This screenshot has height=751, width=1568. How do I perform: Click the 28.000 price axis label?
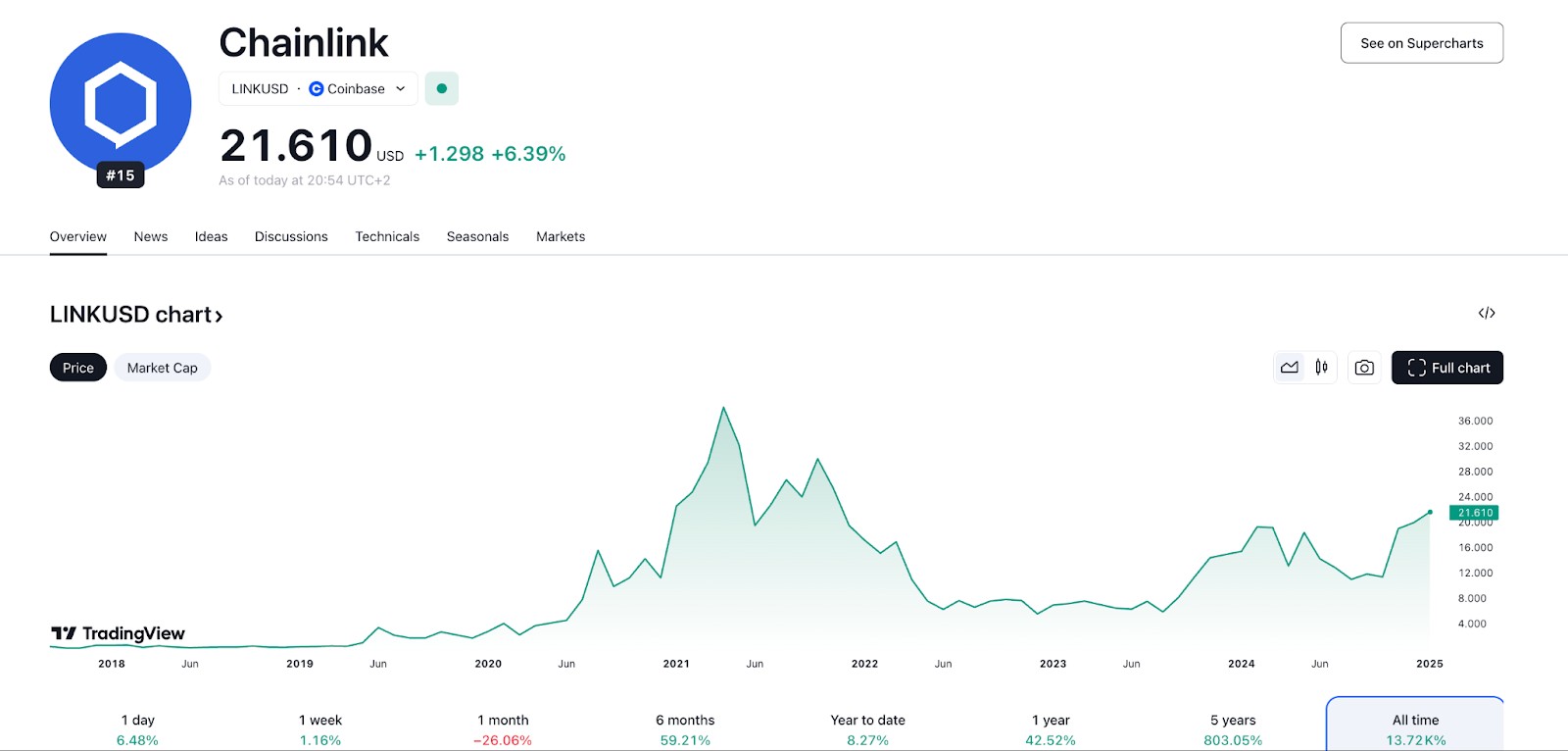pos(1475,472)
